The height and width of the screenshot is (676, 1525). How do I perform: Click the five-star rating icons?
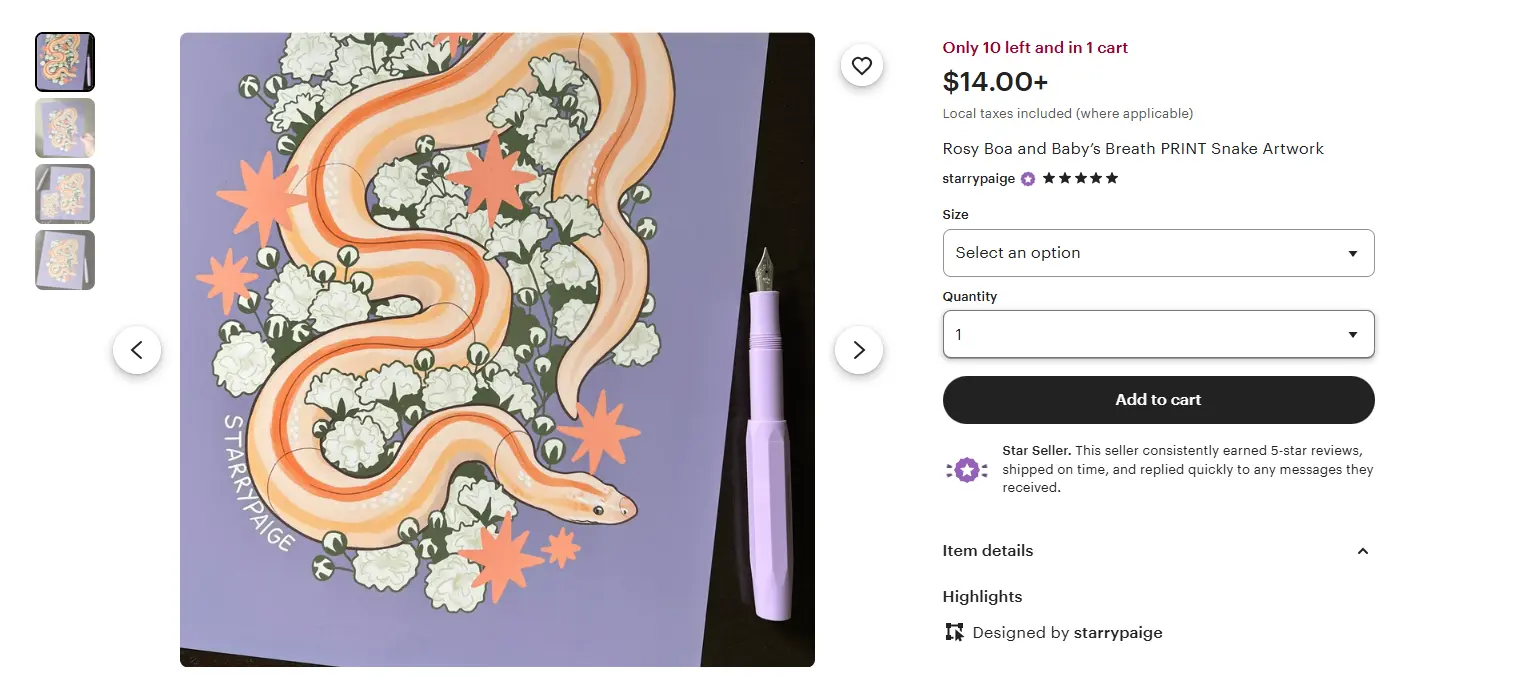click(x=1080, y=179)
